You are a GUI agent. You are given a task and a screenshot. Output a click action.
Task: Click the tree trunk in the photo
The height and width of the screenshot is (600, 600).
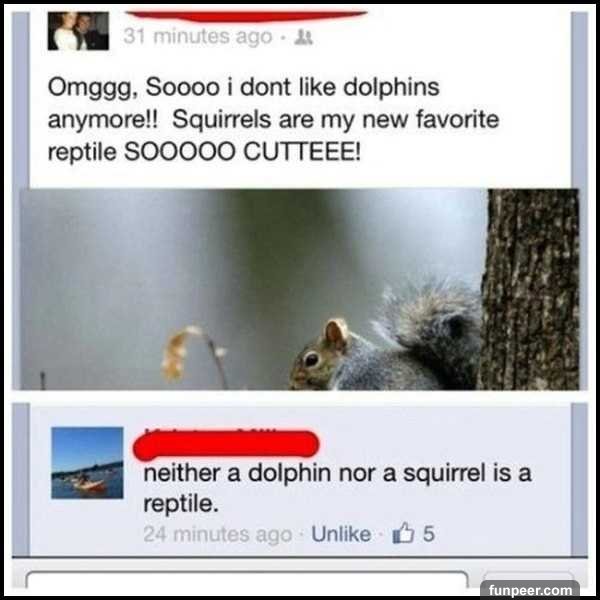530,289
